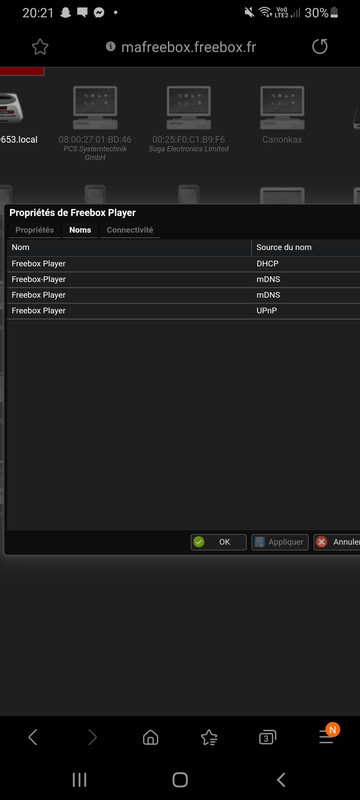360x800 pixels.
Task: Open the mafreebox.freebox.fr address field
Action: [188, 47]
